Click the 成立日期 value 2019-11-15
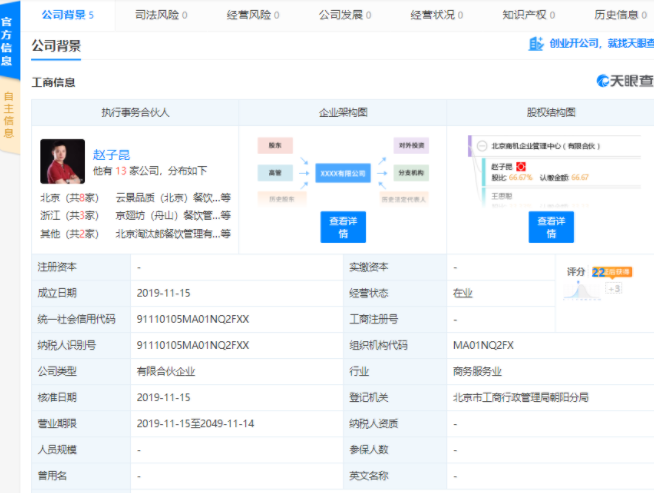 tap(164, 293)
